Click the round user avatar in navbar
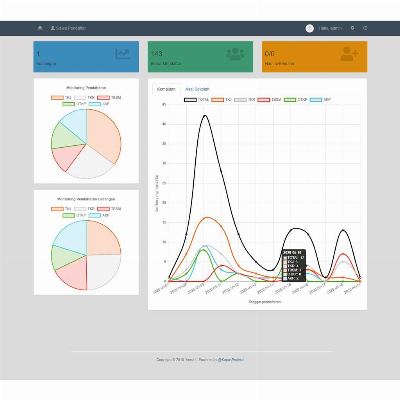This screenshot has height=400, width=400. click(310, 28)
